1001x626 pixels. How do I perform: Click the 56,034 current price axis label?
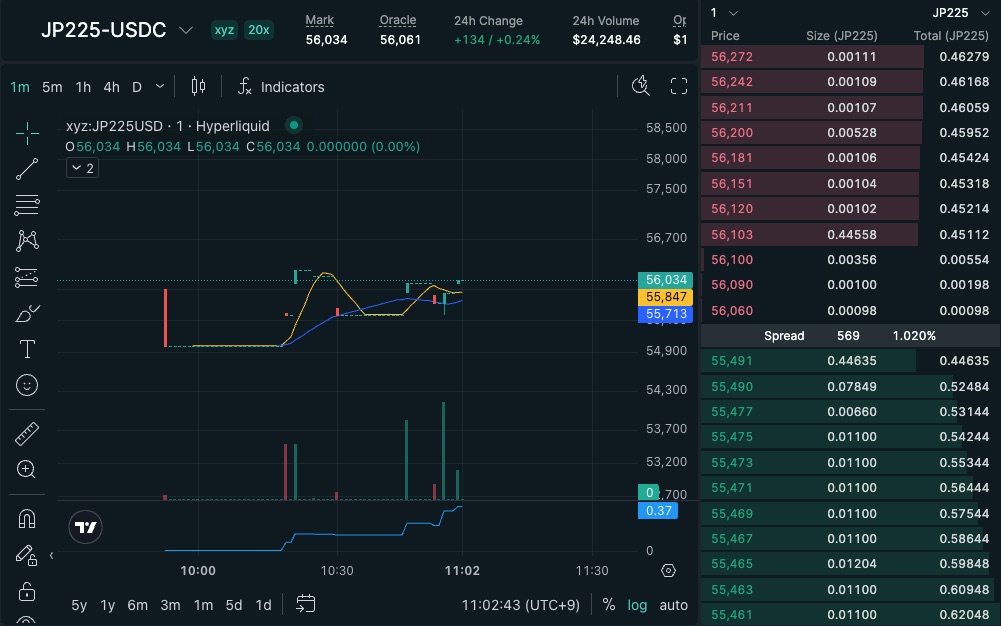[665, 279]
